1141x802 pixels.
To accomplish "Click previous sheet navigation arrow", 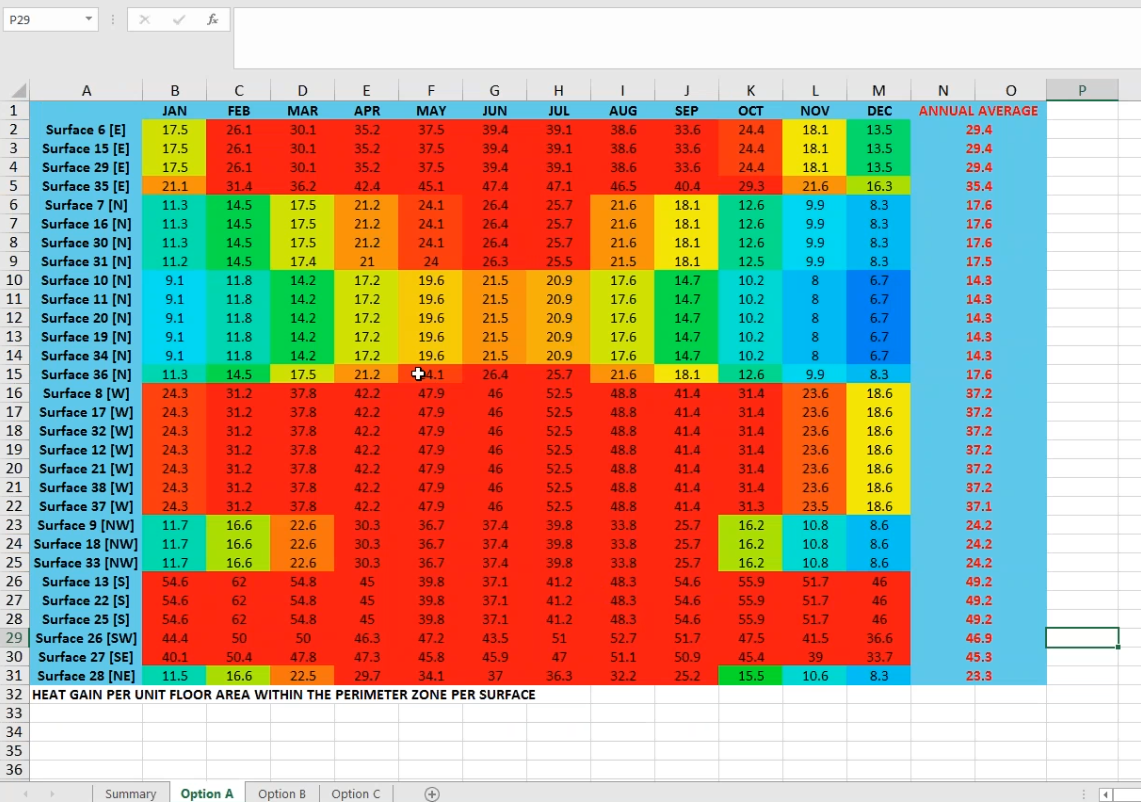I will click(x=24, y=794).
